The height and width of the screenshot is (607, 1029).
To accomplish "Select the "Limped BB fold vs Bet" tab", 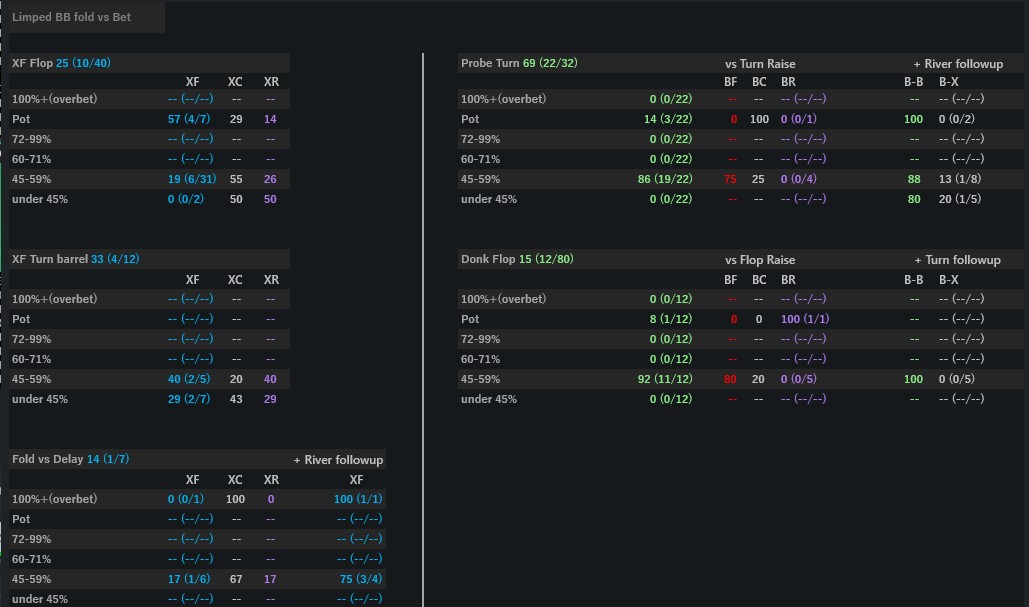I will 72,17.
